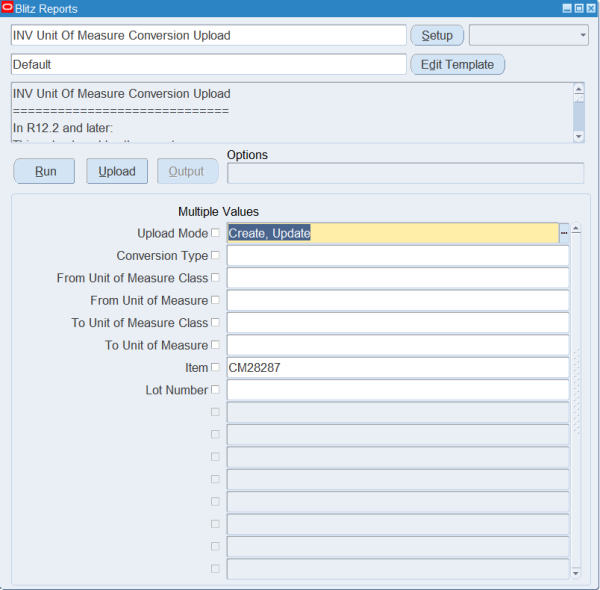Toggle the Upload Mode multiple values checkbox
This screenshot has height=590, width=600.
pos(215,233)
